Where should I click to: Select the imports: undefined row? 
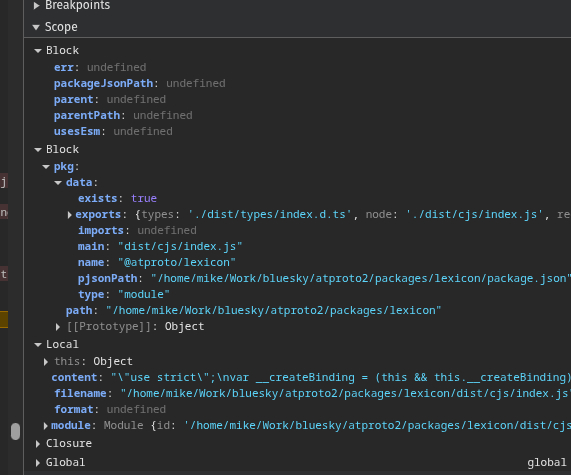137,231
